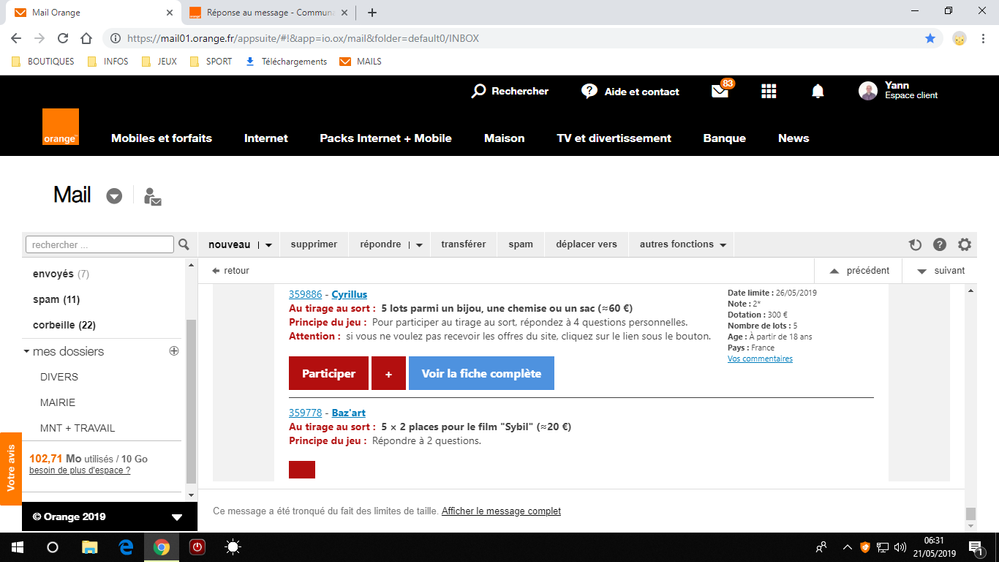Expand the Mail title dropdown arrow
Image resolution: width=999 pixels, height=562 pixels.
(x=114, y=196)
